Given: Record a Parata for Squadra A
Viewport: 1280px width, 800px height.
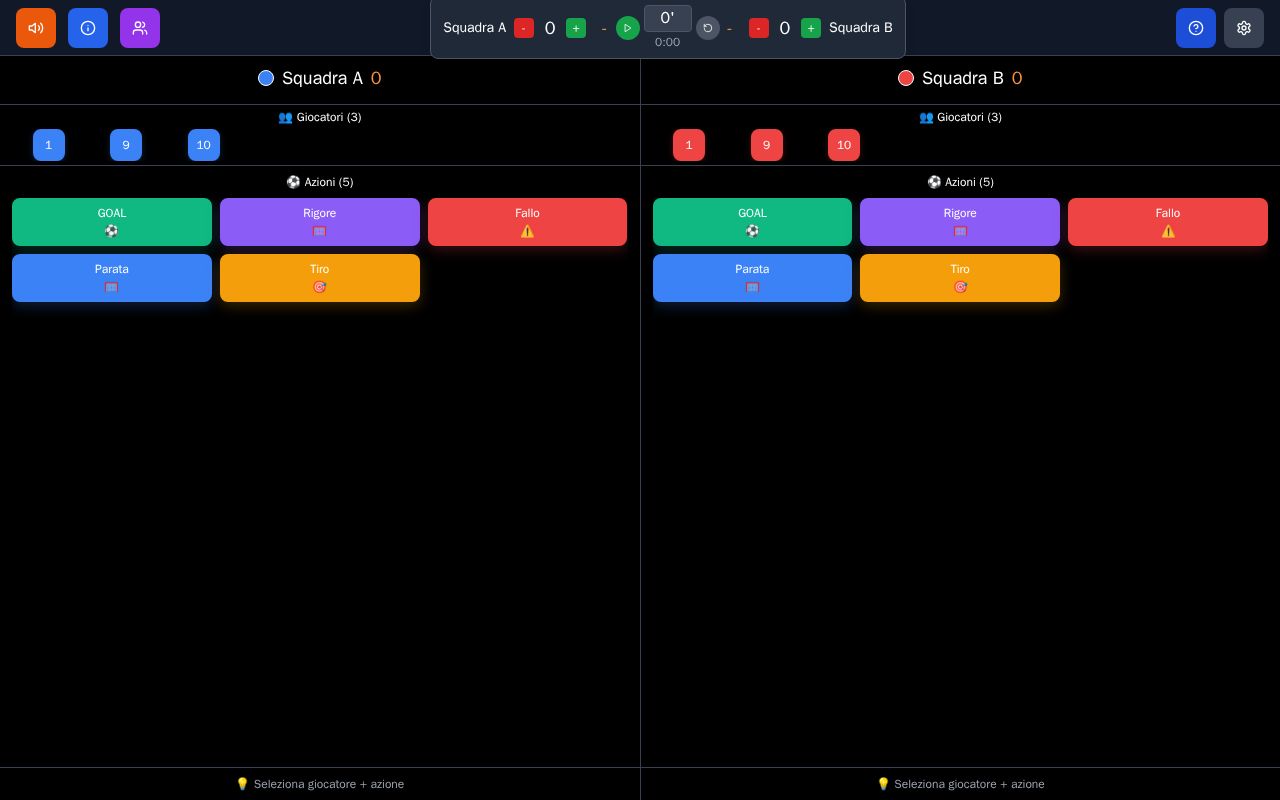Looking at the screenshot, I should (x=112, y=278).
